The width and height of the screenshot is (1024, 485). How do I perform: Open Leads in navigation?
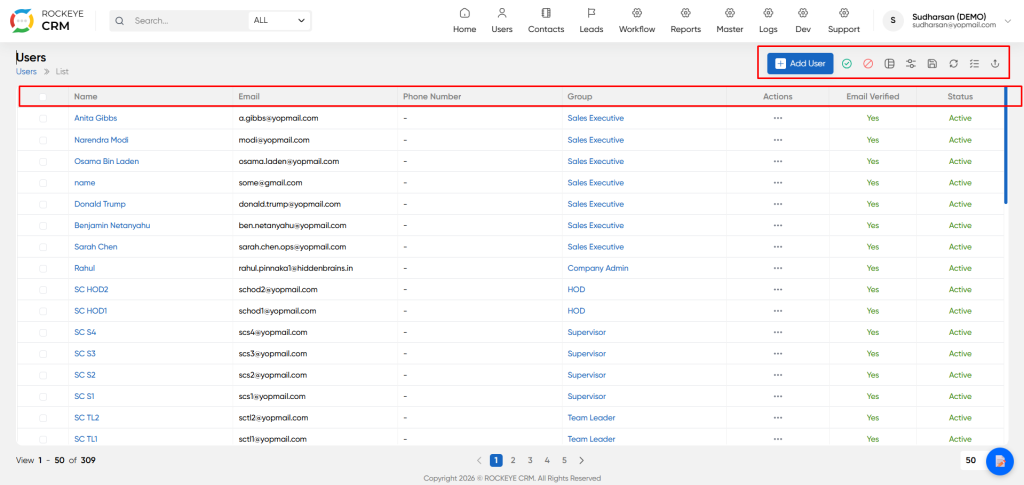click(x=591, y=21)
